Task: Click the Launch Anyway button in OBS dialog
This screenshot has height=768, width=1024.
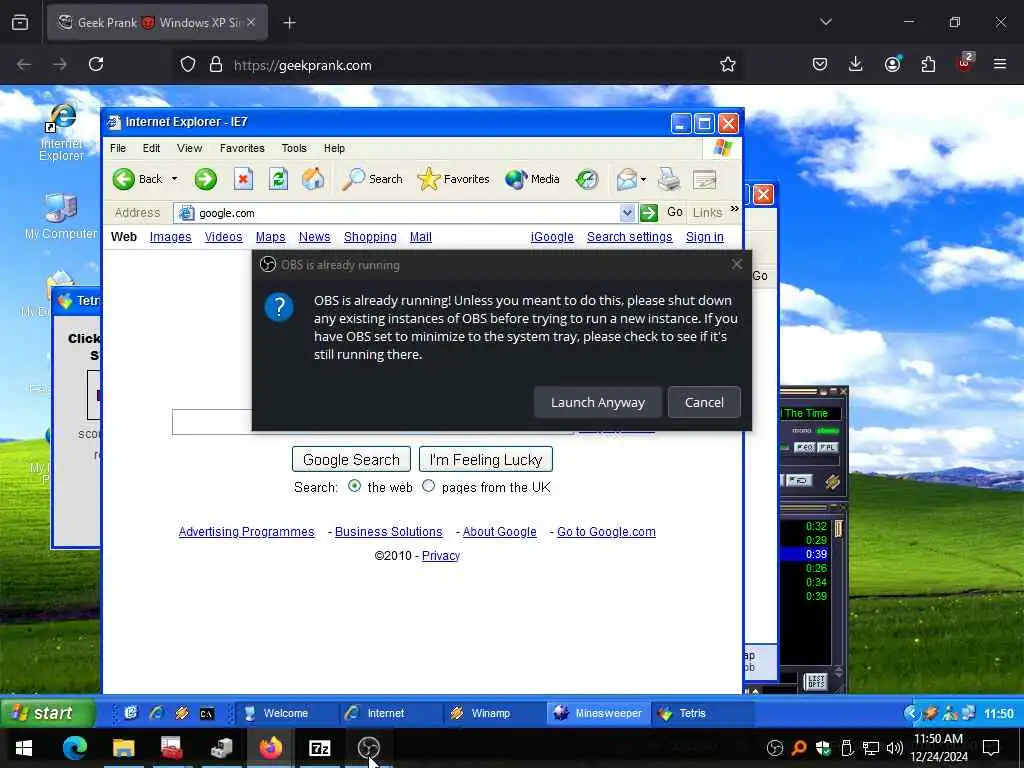Action: click(598, 402)
